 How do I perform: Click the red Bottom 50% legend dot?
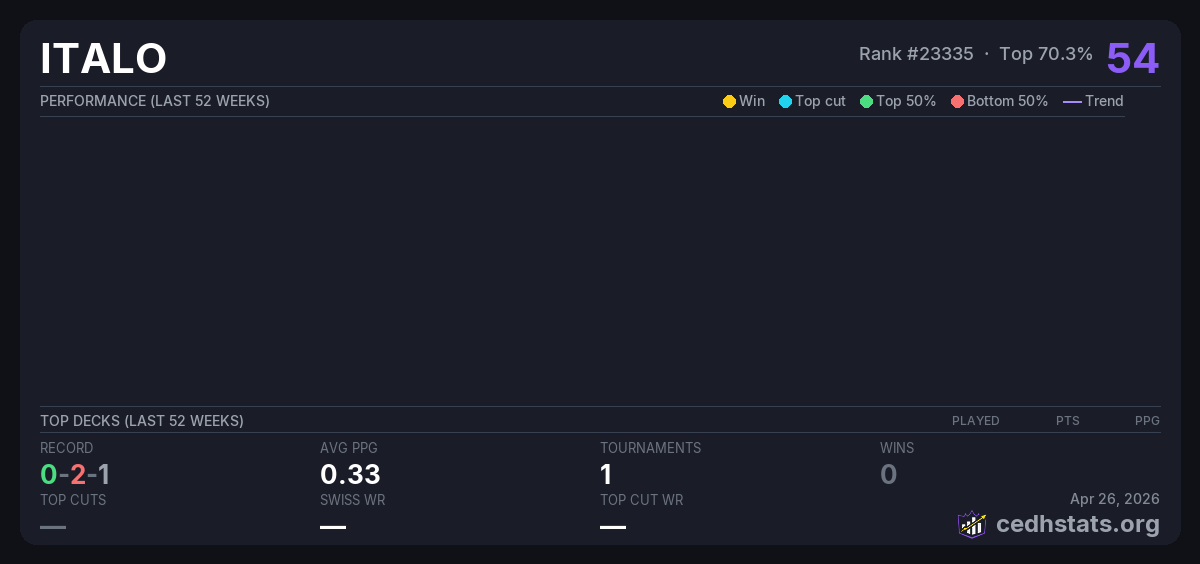coord(957,102)
